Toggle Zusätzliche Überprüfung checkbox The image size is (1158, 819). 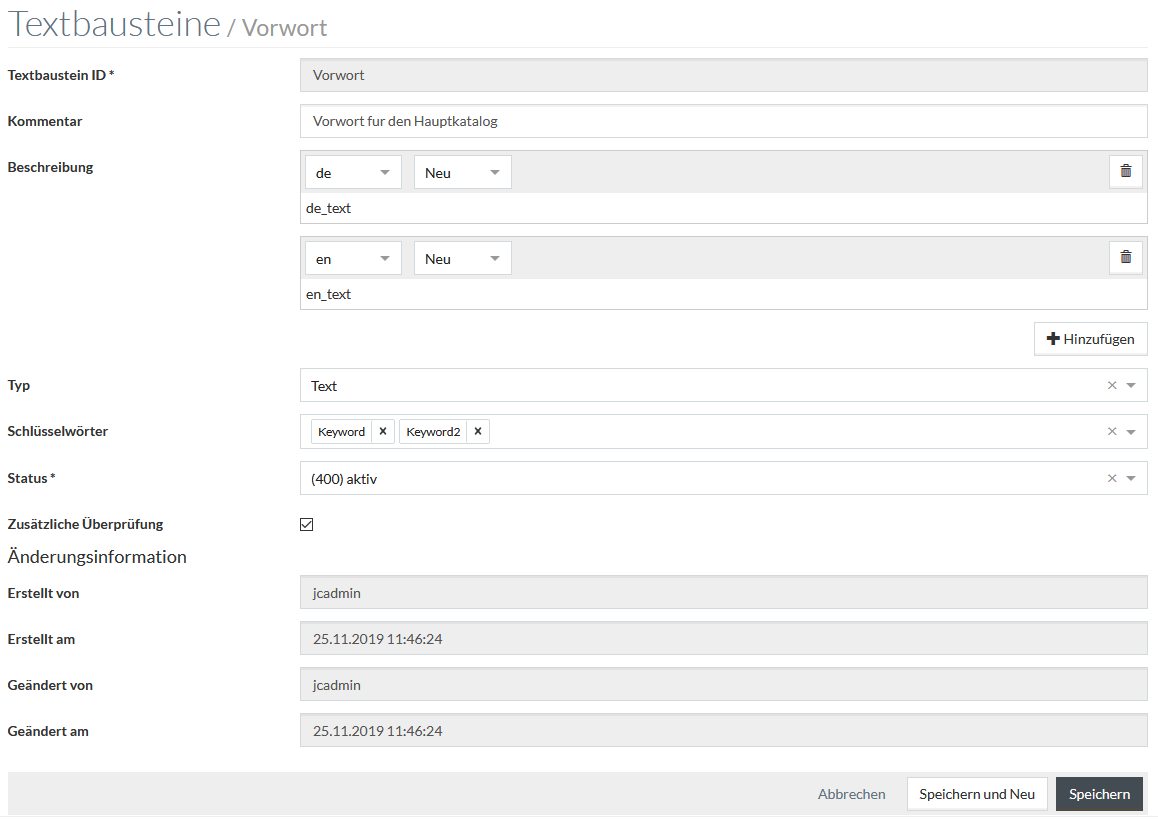point(306,524)
